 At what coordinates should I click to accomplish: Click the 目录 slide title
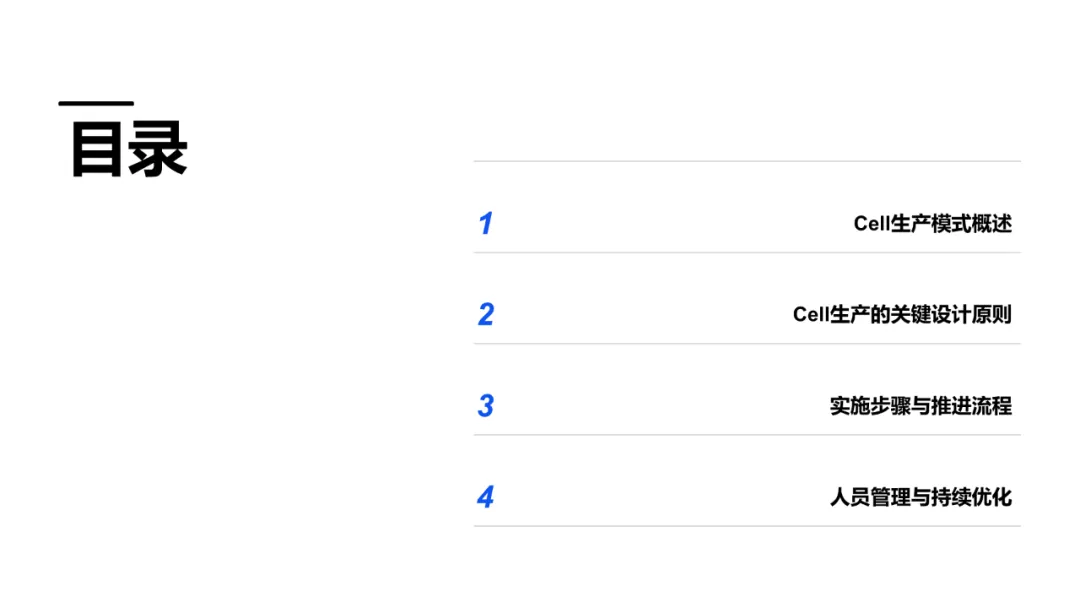pyautogui.click(x=129, y=149)
